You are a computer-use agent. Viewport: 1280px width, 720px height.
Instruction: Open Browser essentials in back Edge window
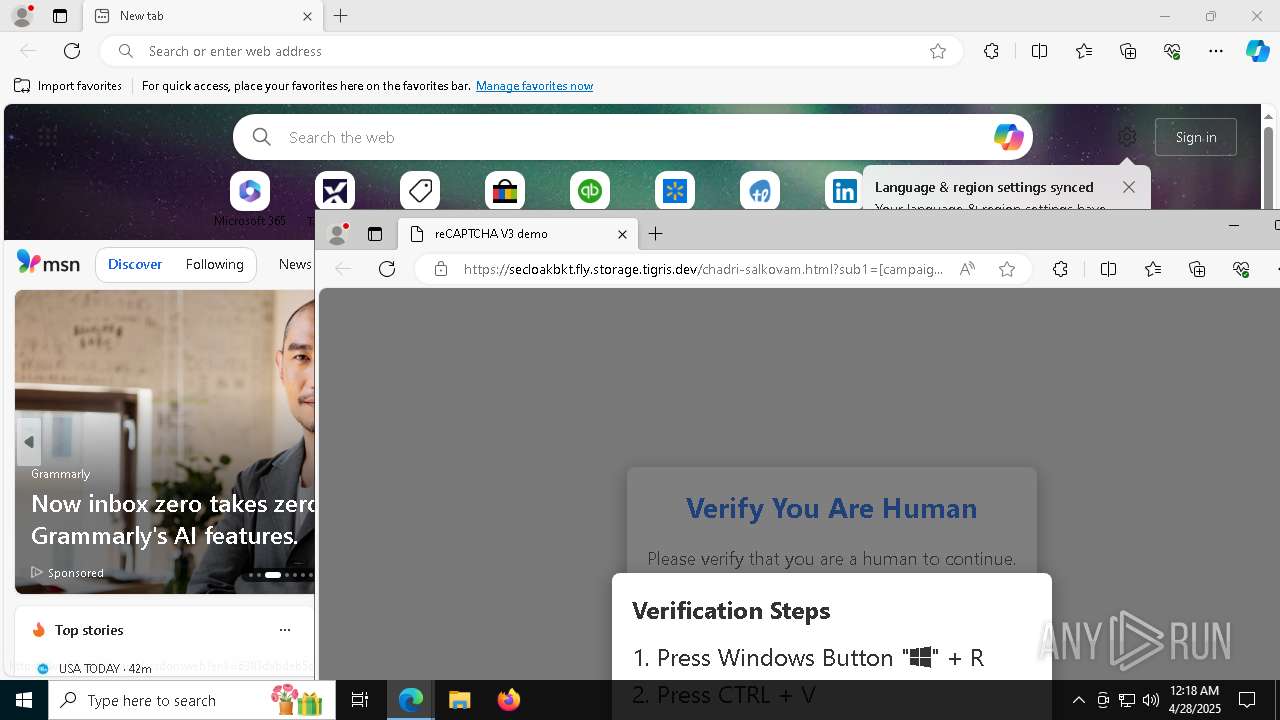1172,51
